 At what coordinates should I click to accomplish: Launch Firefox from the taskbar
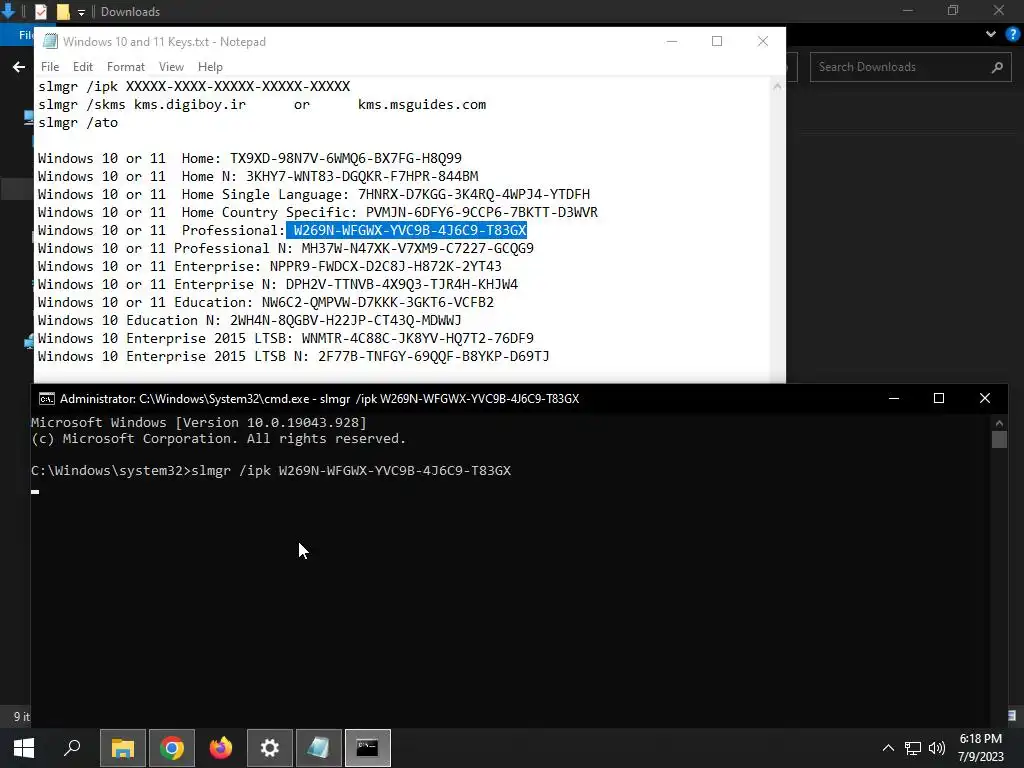[221, 748]
